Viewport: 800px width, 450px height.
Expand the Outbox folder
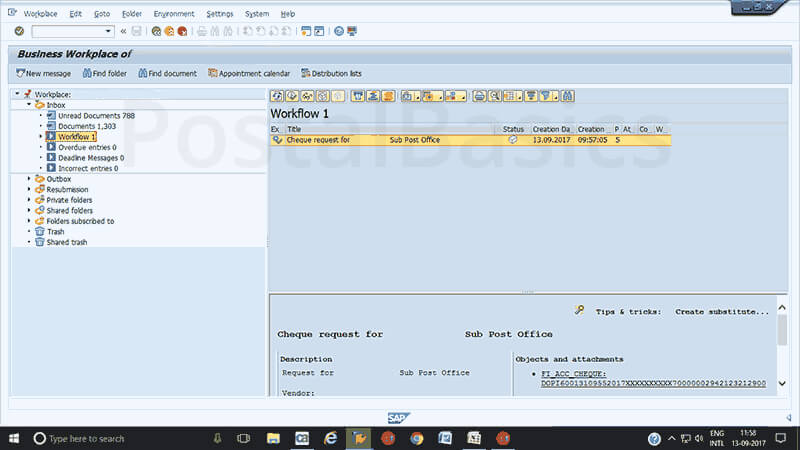click(29, 179)
